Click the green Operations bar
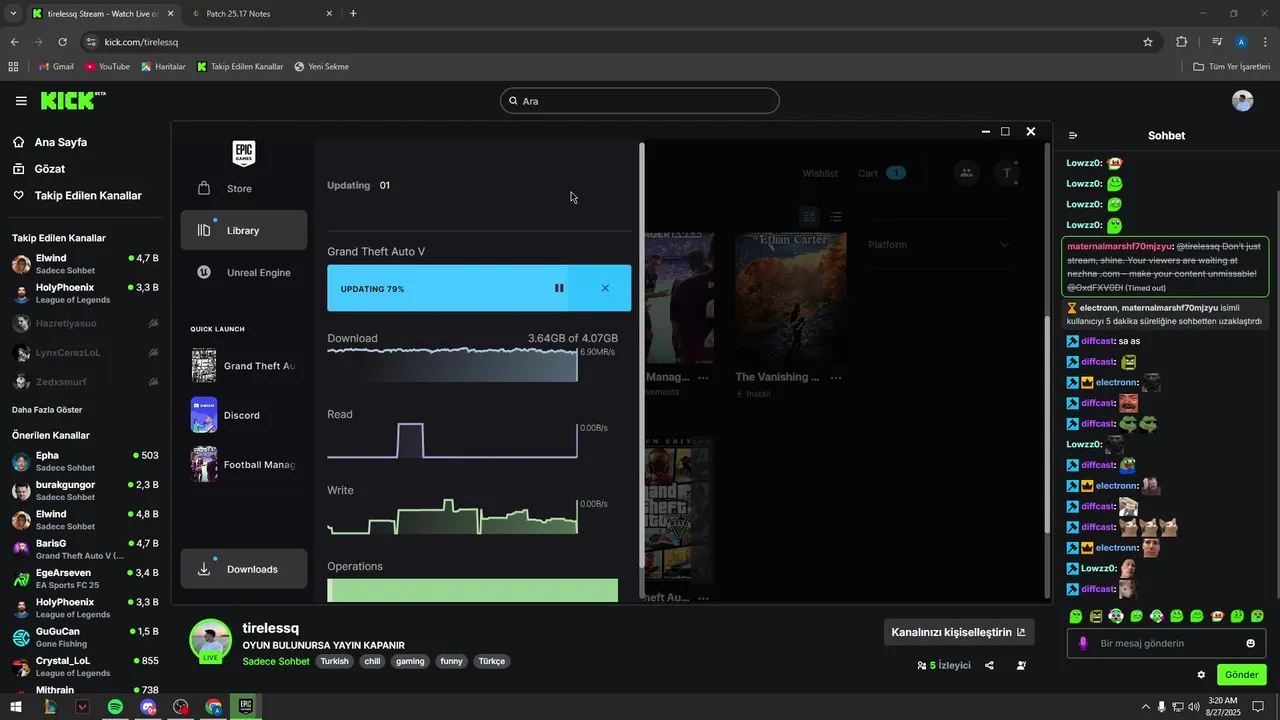 tap(472, 590)
